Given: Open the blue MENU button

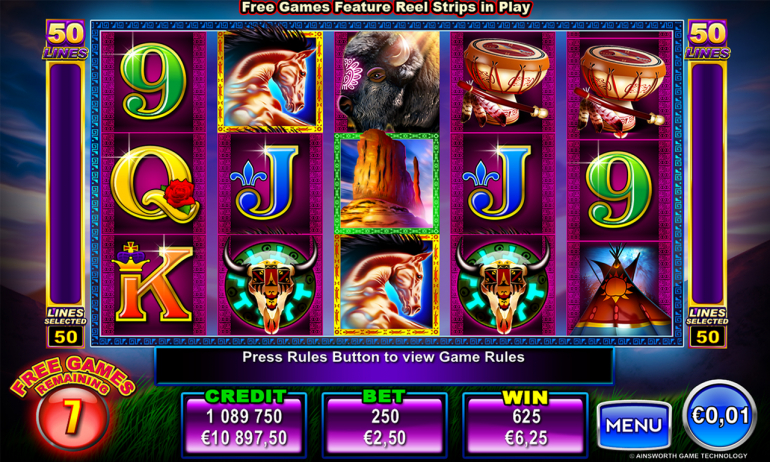Looking at the screenshot, I should click(x=633, y=425).
